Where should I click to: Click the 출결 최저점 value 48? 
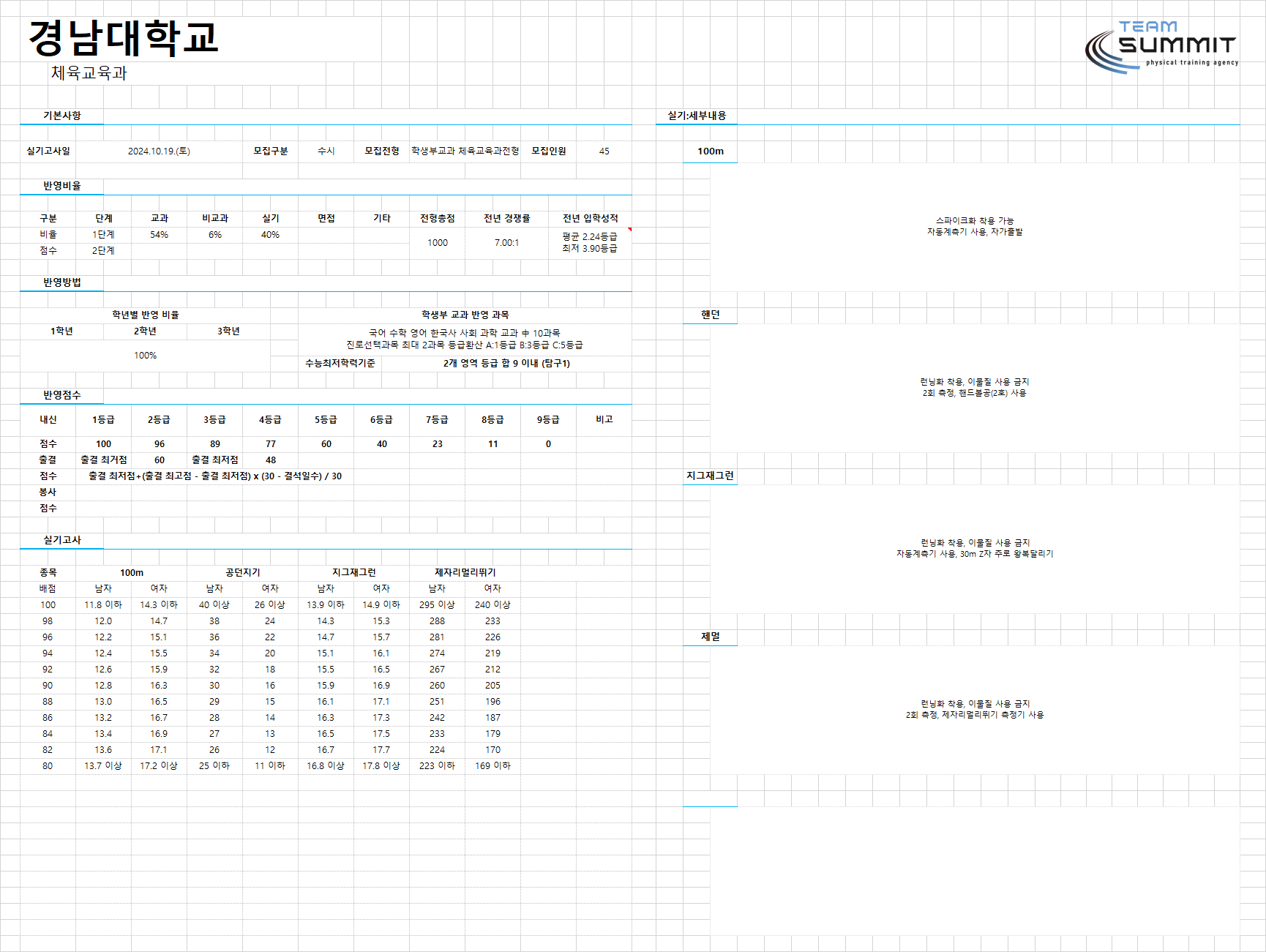point(271,460)
